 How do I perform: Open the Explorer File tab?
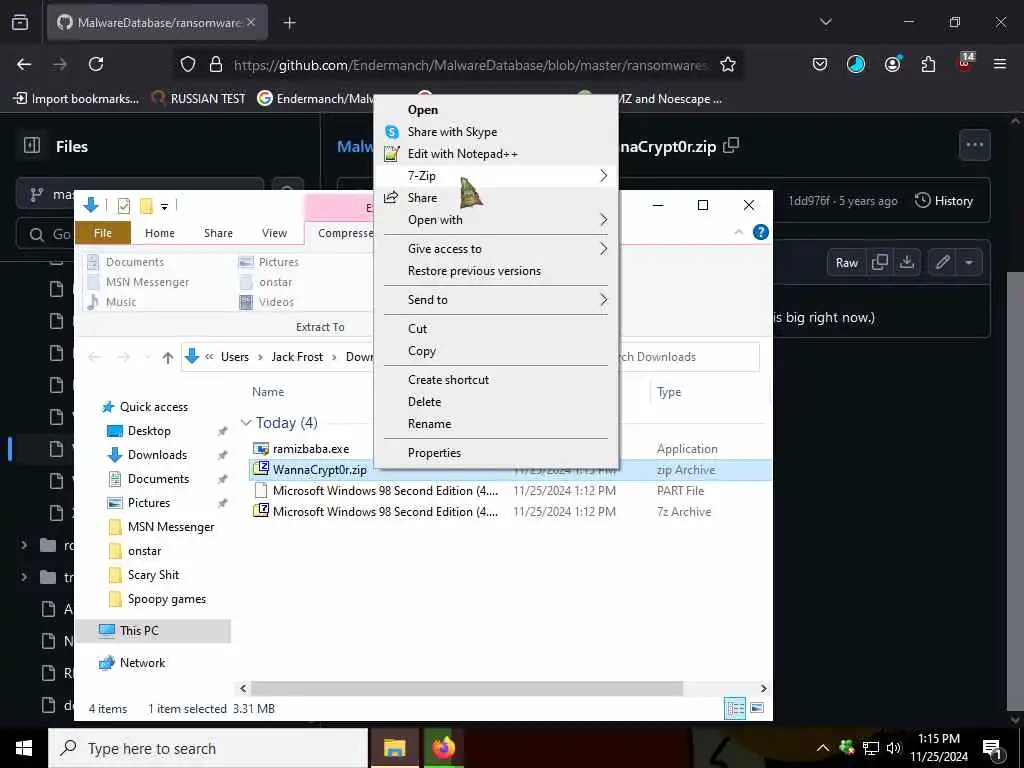click(x=103, y=233)
